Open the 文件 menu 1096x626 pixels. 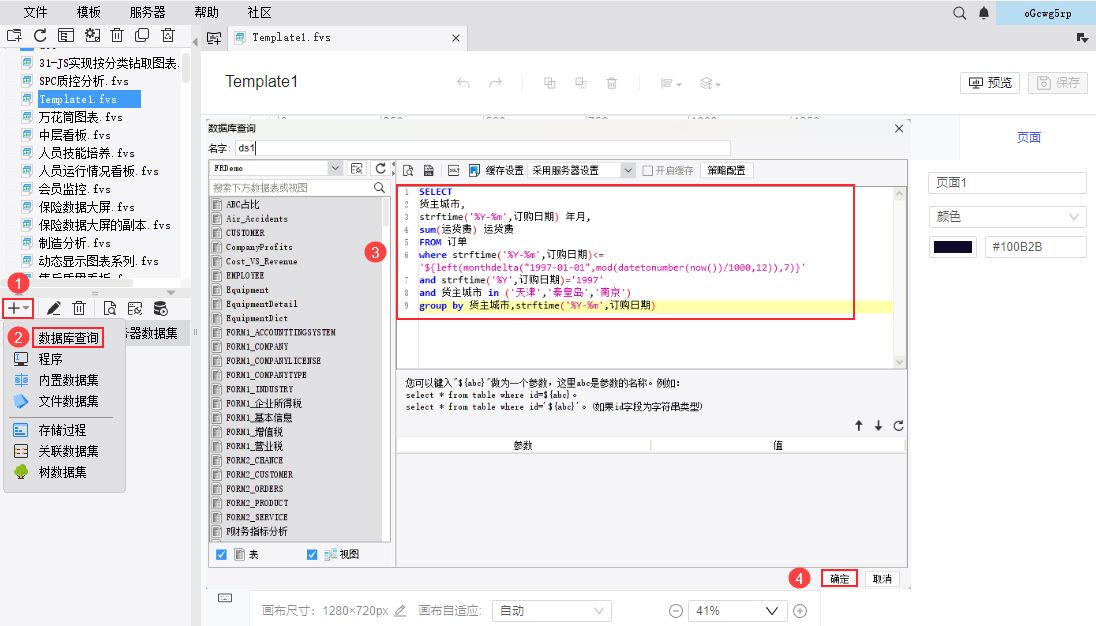point(35,13)
